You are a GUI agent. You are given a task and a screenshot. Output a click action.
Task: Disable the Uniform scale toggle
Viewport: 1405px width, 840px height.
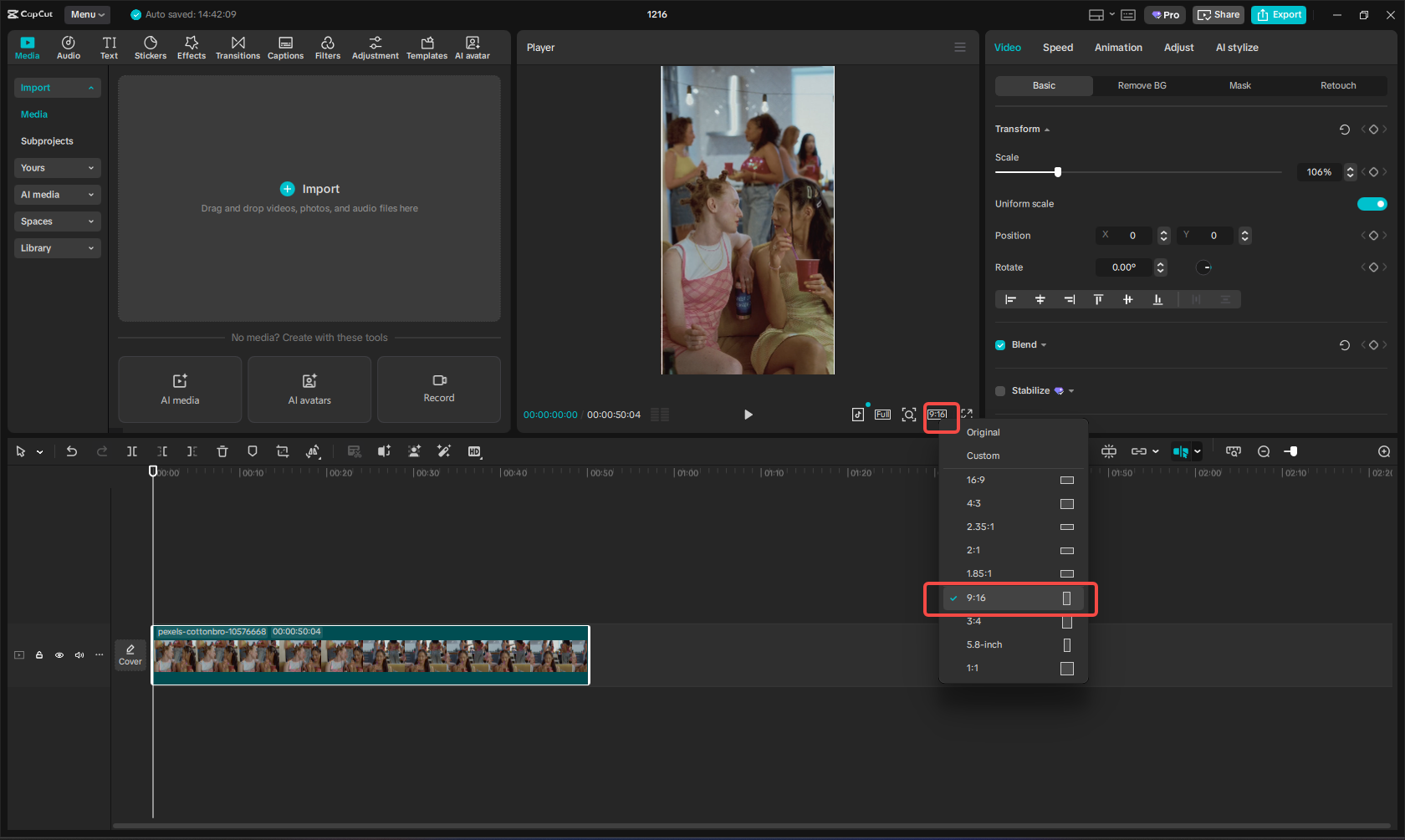pyautogui.click(x=1372, y=203)
